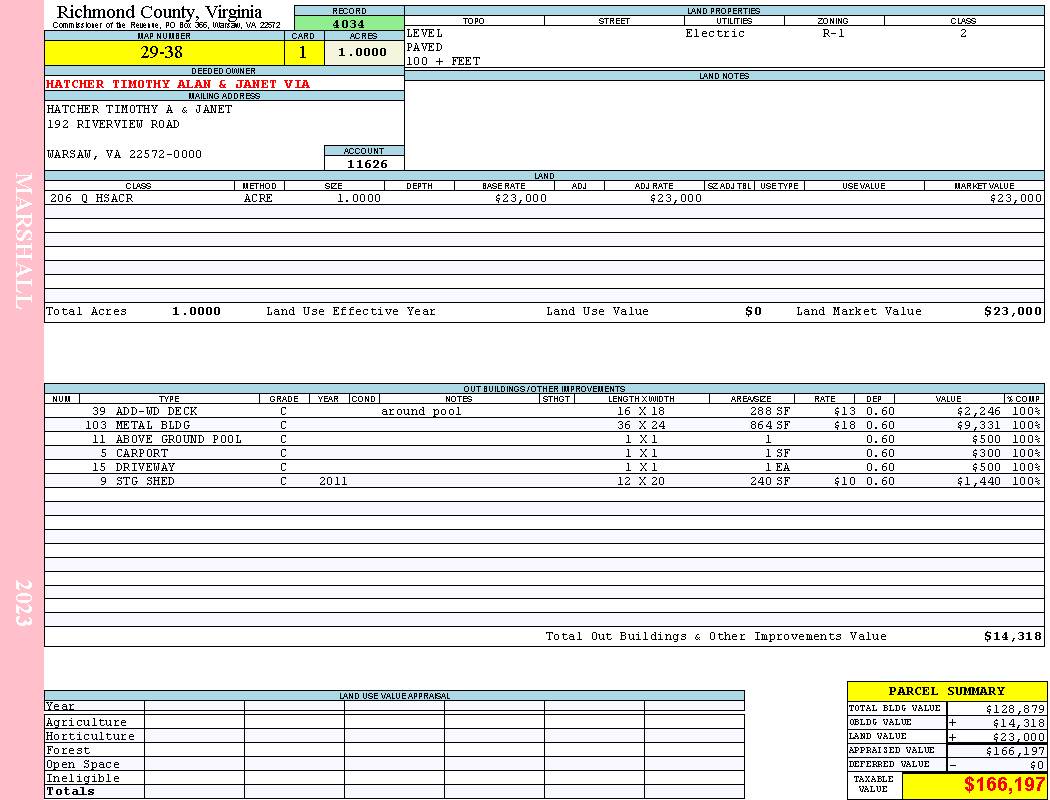Screen dimensions: 1050x800
Task: Select the MARSHALL sidebar label
Action: tap(23, 241)
